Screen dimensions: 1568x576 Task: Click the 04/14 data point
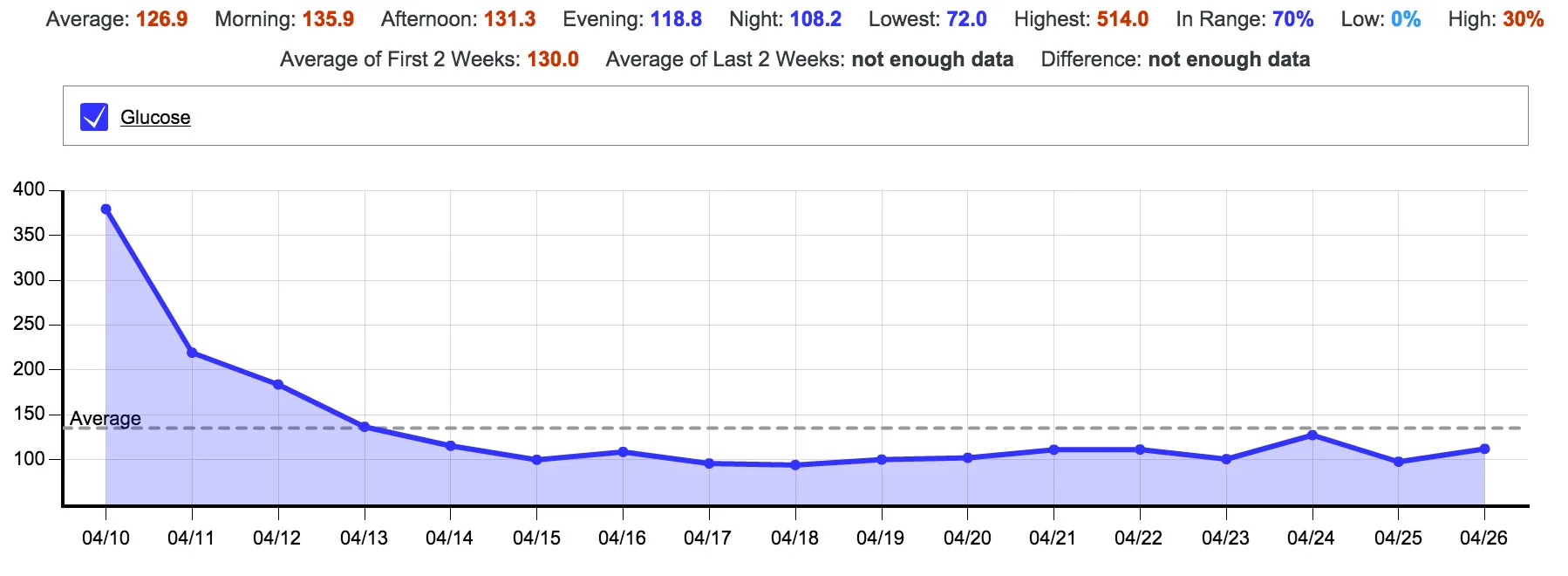coord(451,446)
